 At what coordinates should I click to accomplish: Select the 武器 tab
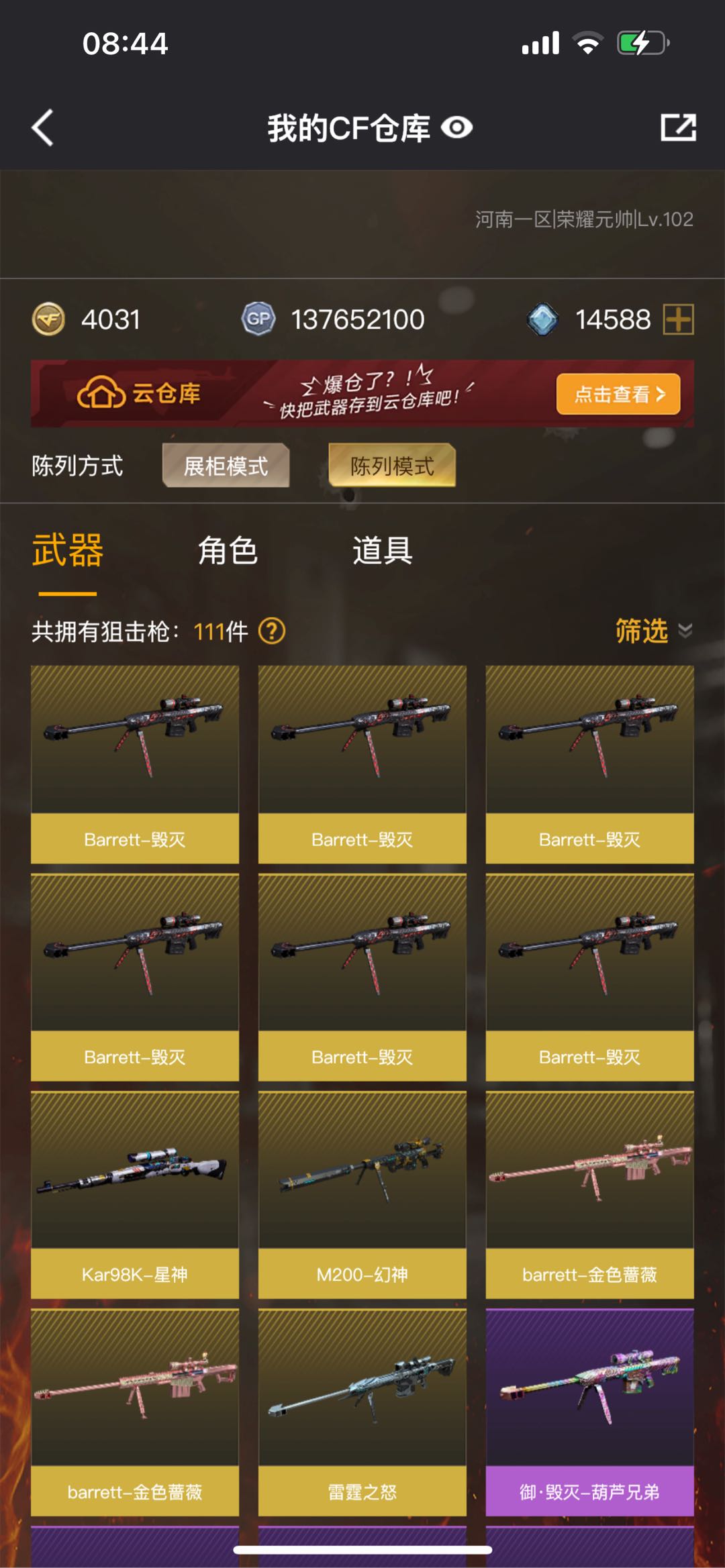coord(68,551)
